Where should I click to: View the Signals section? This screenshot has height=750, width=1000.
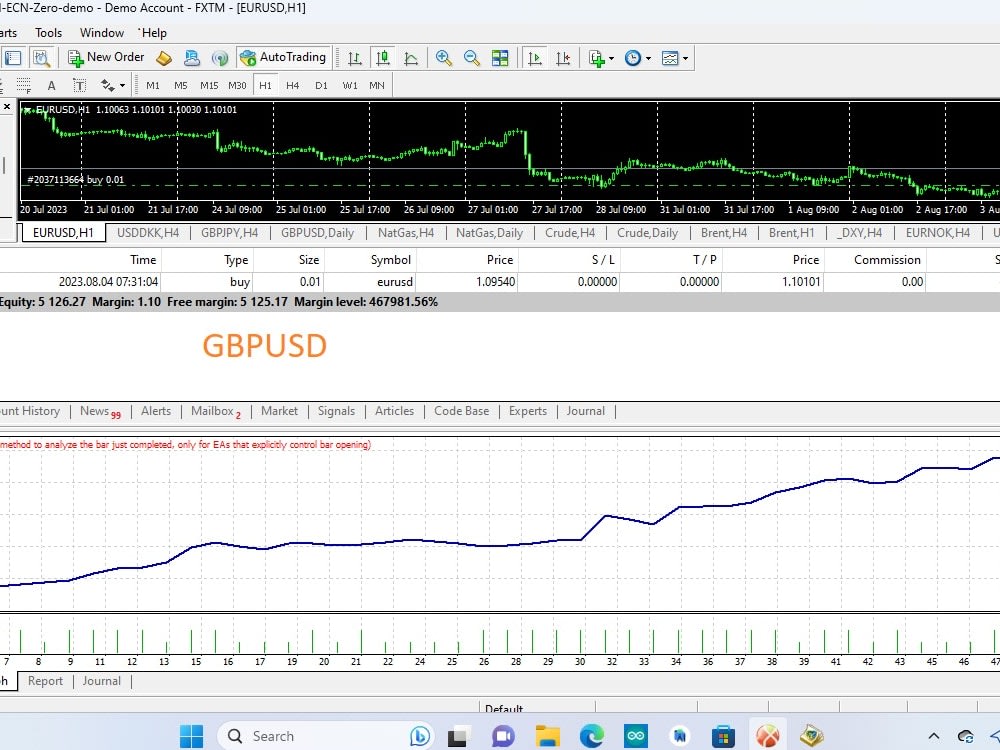[x=336, y=411]
